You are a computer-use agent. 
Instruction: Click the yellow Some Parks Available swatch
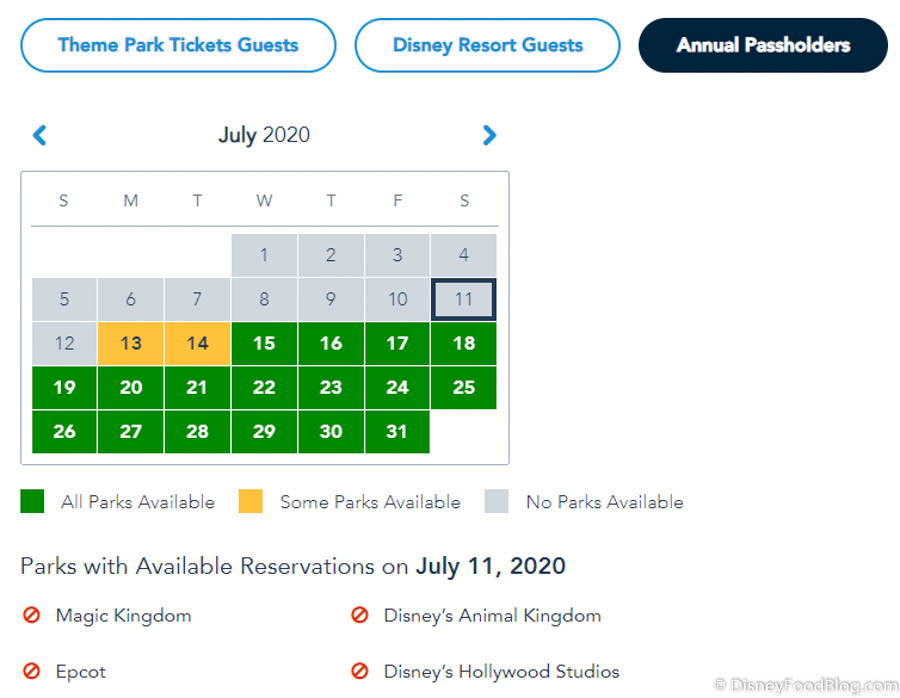(251, 501)
